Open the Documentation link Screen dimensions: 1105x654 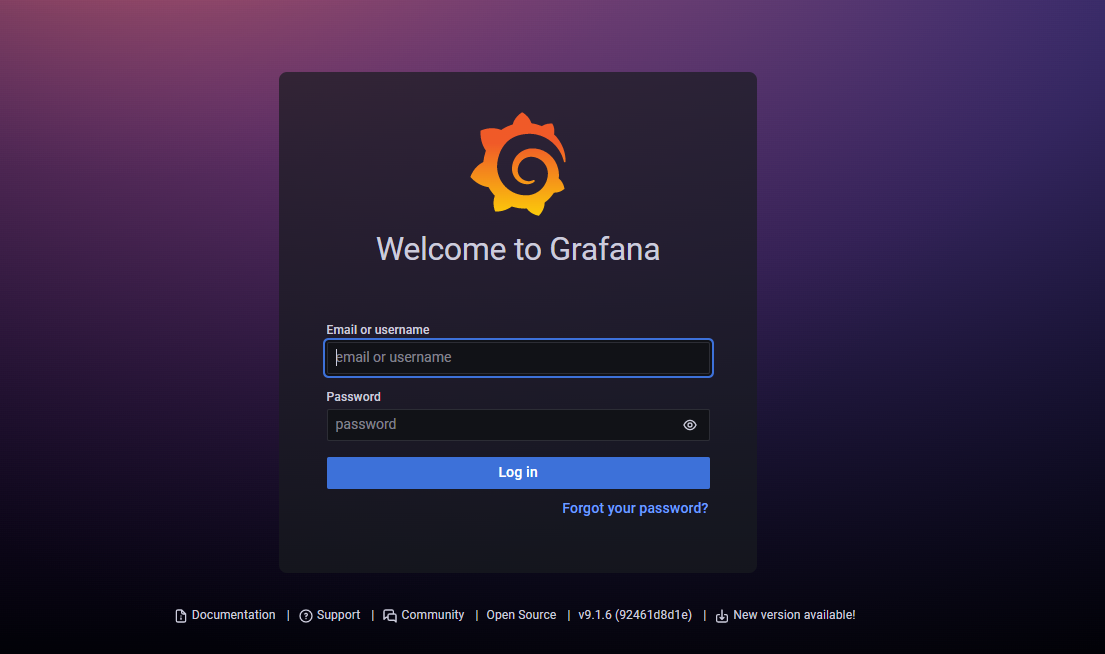point(232,615)
